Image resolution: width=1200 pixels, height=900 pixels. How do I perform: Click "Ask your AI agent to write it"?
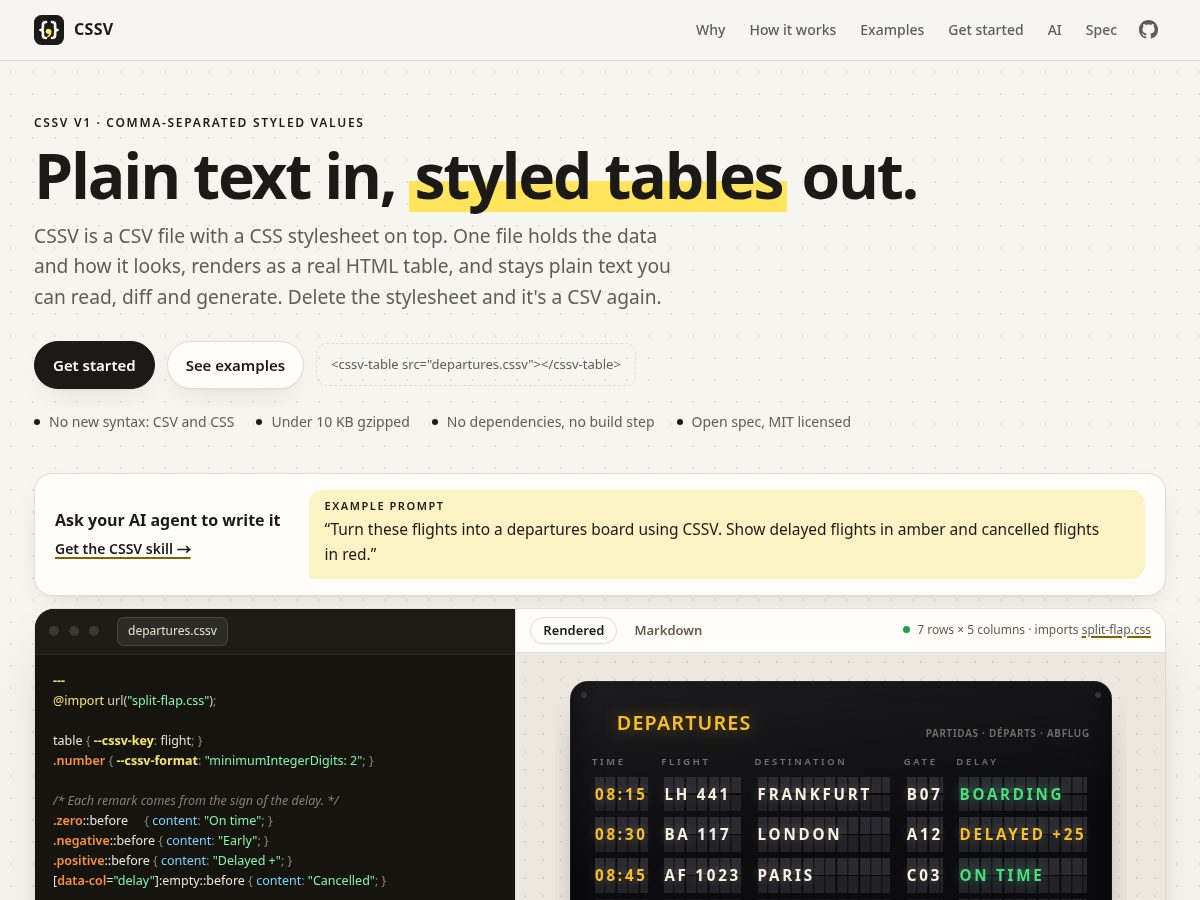point(167,520)
